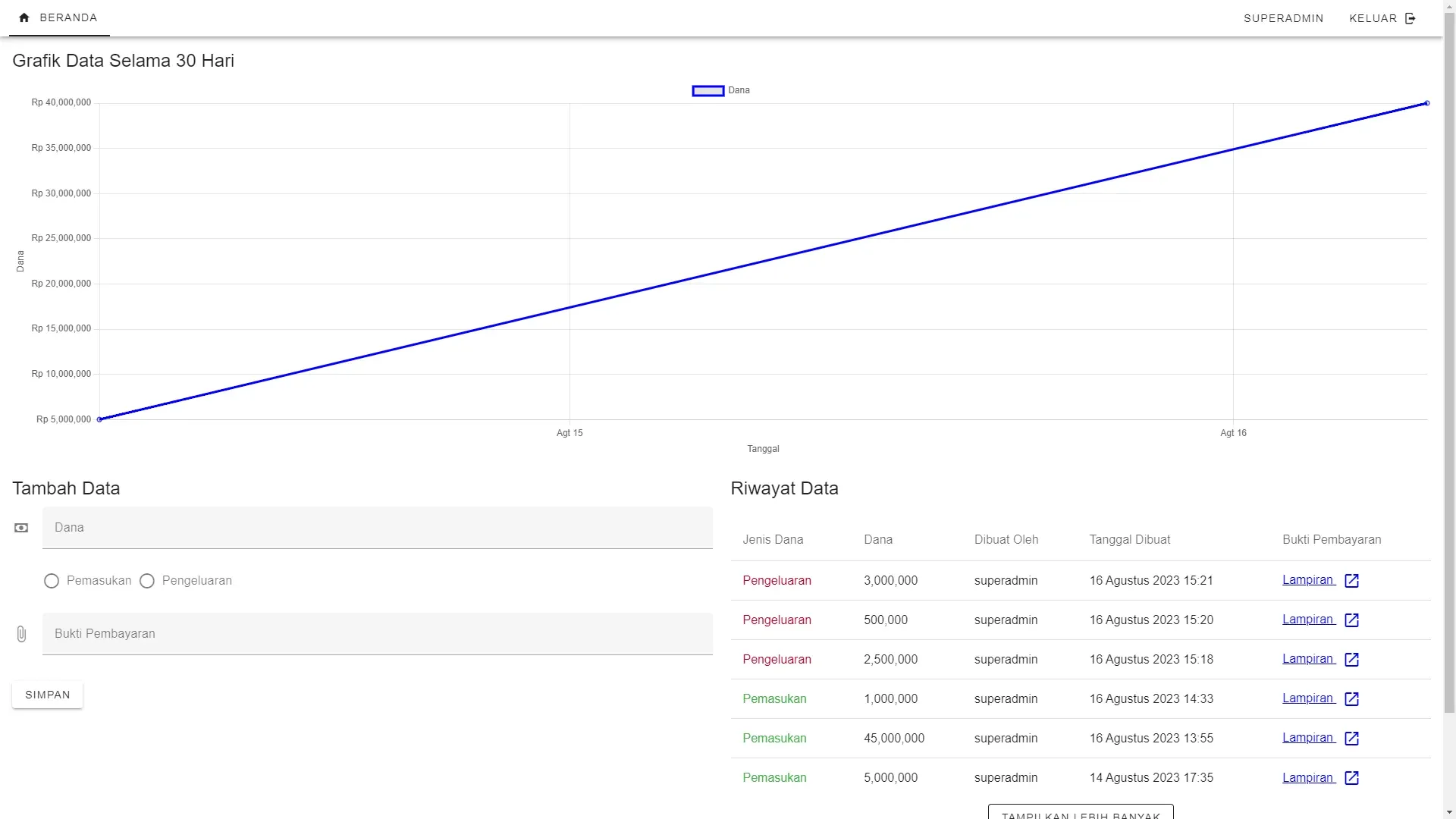The height and width of the screenshot is (819, 1456).
Task: Click the Bukti Pembayaran file field
Action: click(377, 634)
